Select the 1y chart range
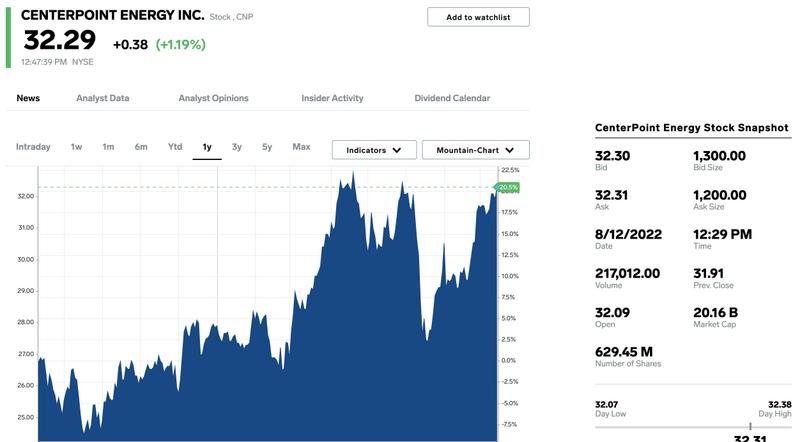 207,147
